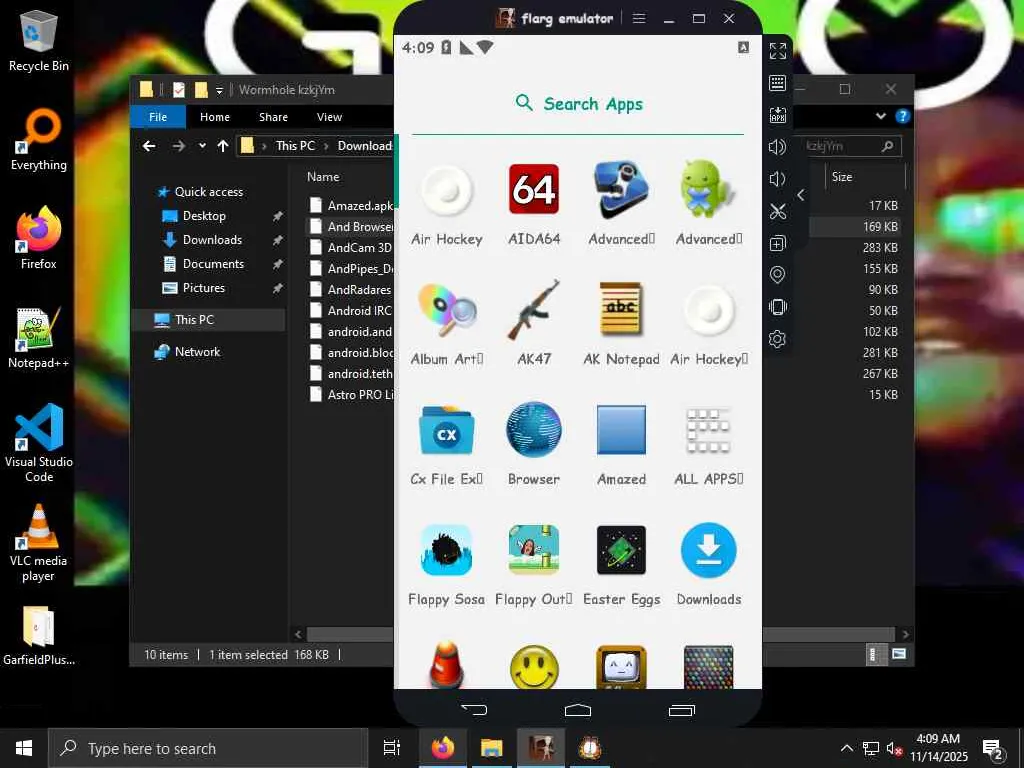
Task: Collapse the emulator side toolbar arrow
Action: (801, 195)
